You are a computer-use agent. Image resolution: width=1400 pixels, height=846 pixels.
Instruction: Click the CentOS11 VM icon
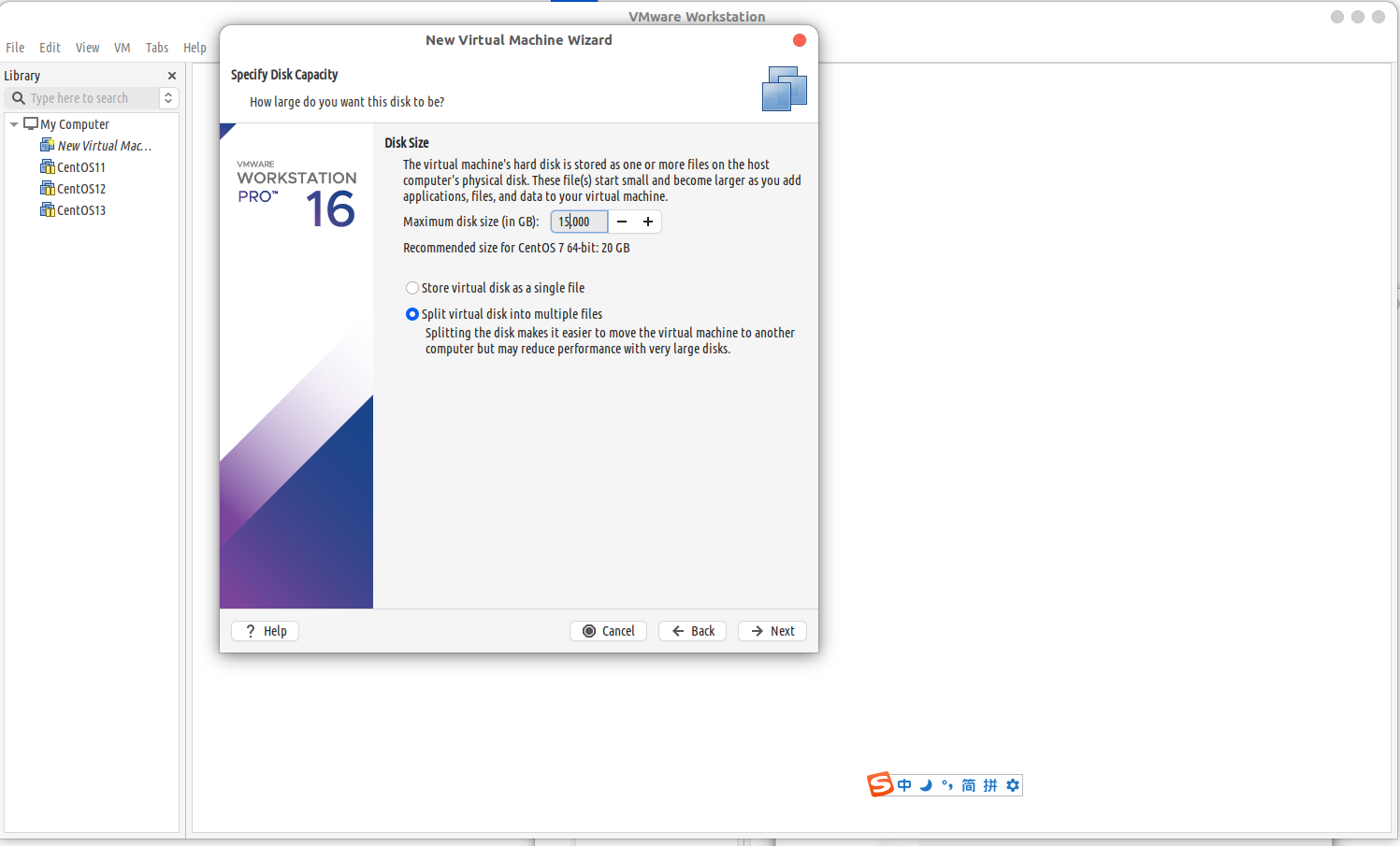47,166
